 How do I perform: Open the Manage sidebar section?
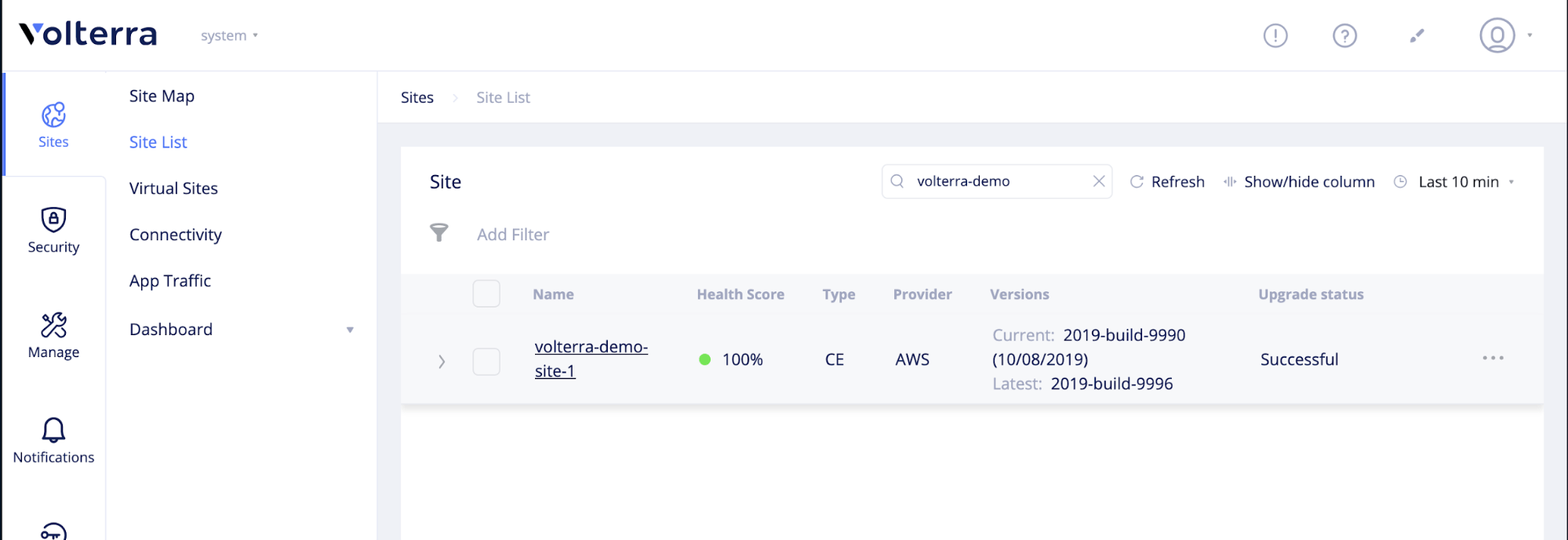[53, 336]
